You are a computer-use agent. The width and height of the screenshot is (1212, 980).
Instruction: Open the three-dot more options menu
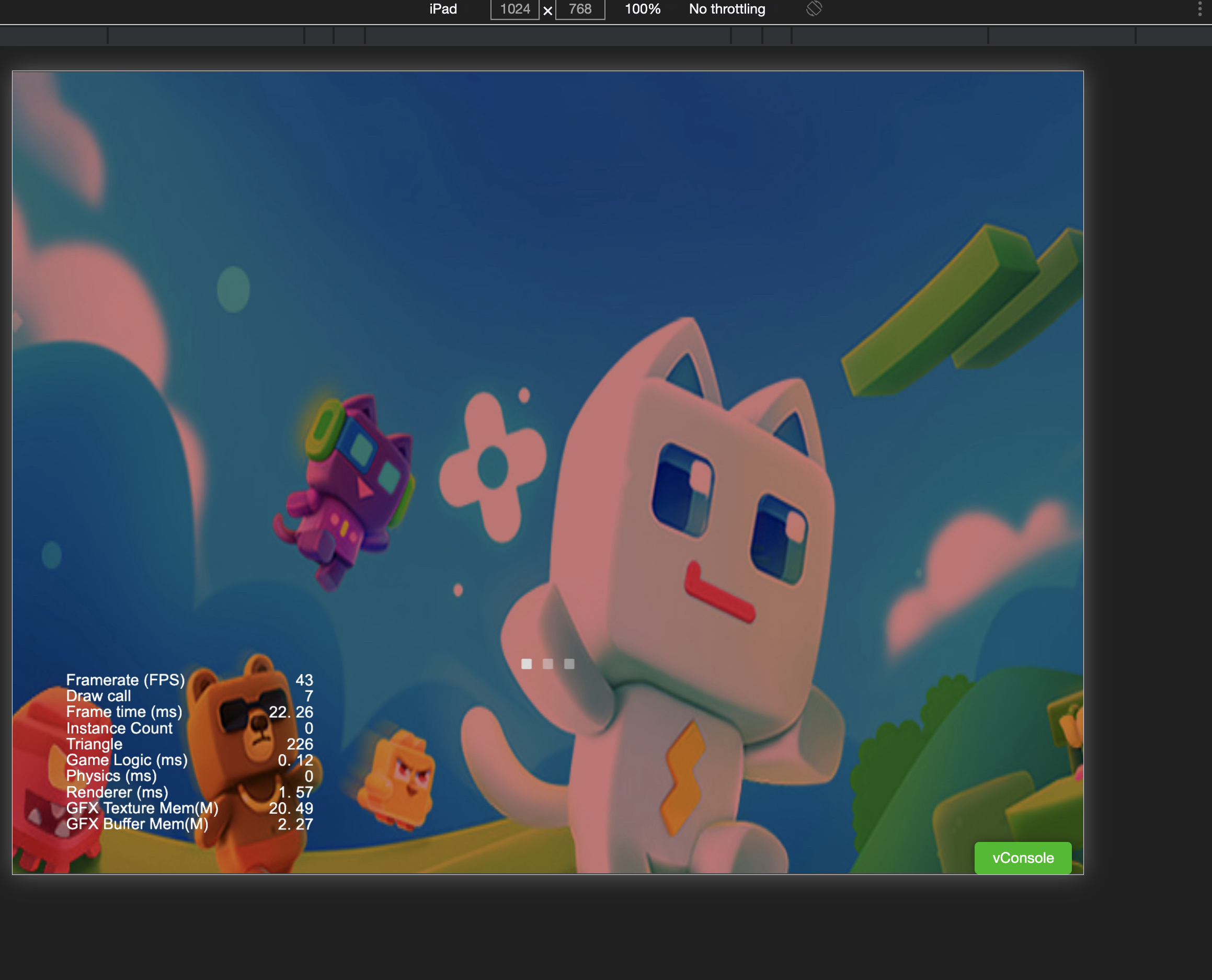[1199, 8]
